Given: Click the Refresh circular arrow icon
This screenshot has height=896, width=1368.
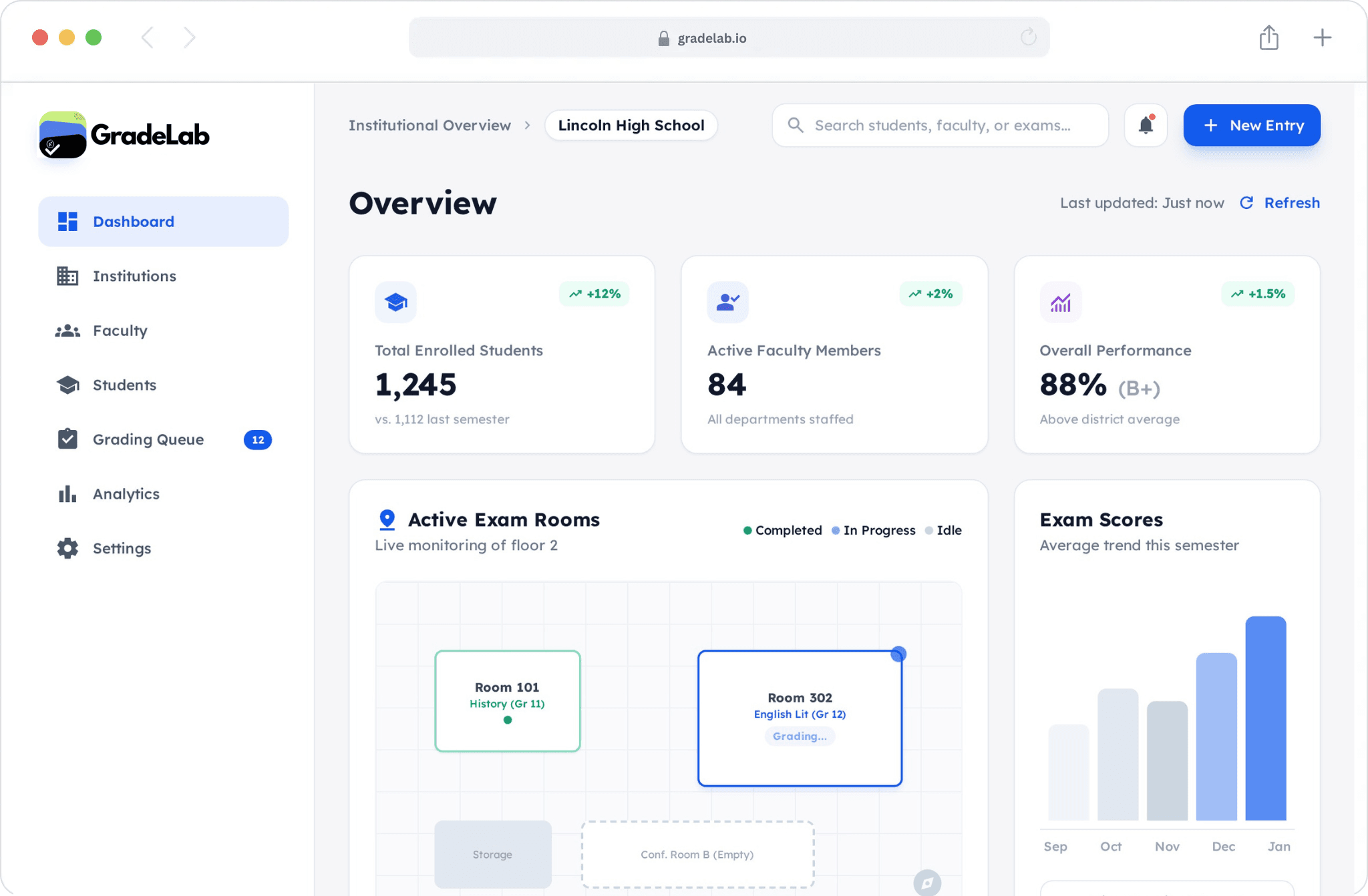Looking at the screenshot, I should click(x=1246, y=203).
